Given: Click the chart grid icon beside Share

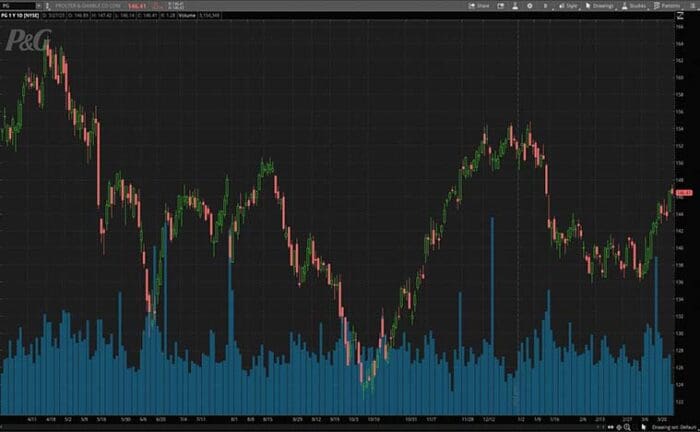Looking at the screenshot, I should [x=500, y=6].
